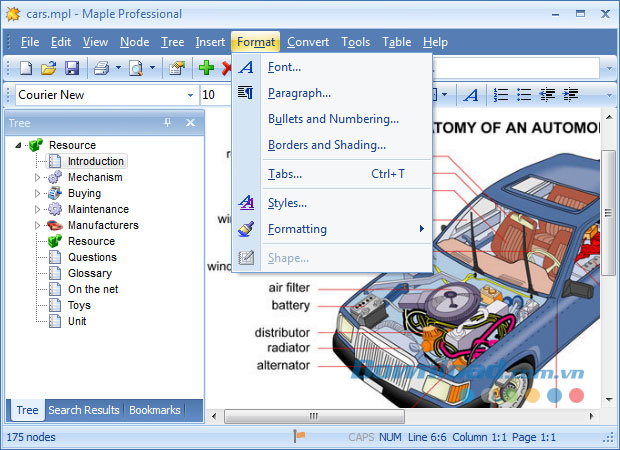Image resolution: width=620 pixels, height=450 pixels.
Task: Click the root Resource green cubes icon
Action: [36, 145]
